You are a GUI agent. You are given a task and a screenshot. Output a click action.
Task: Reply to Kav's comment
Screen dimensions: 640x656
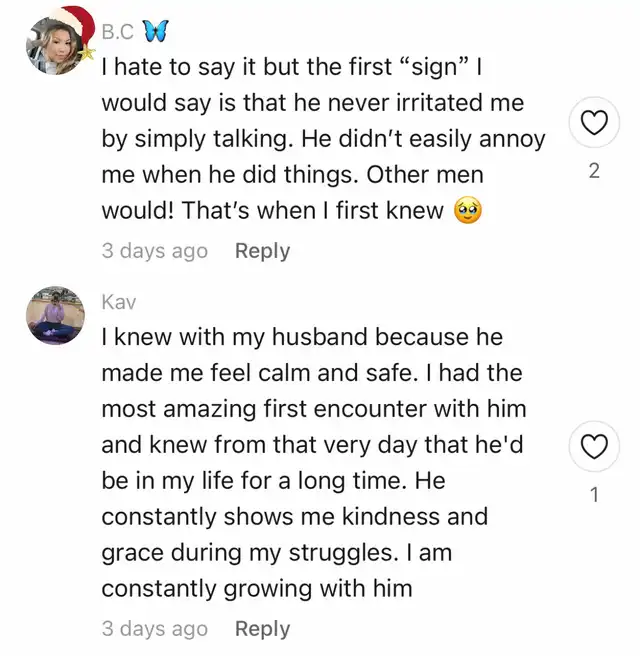(262, 629)
